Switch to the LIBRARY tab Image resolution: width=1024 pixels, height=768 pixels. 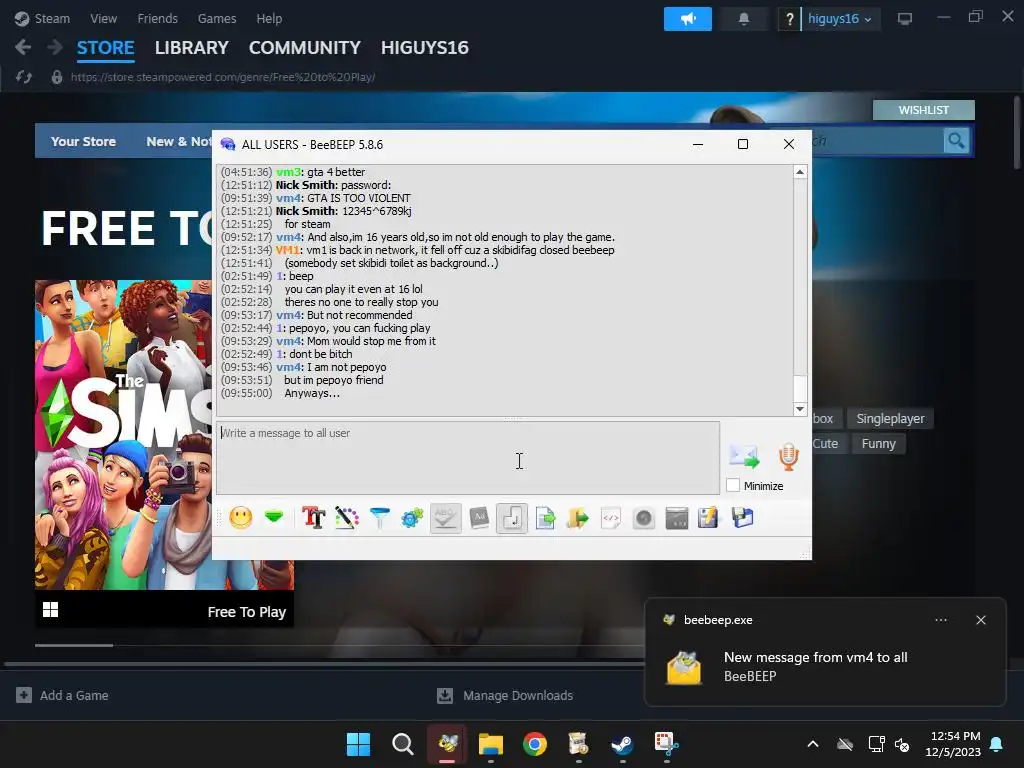coord(191,48)
